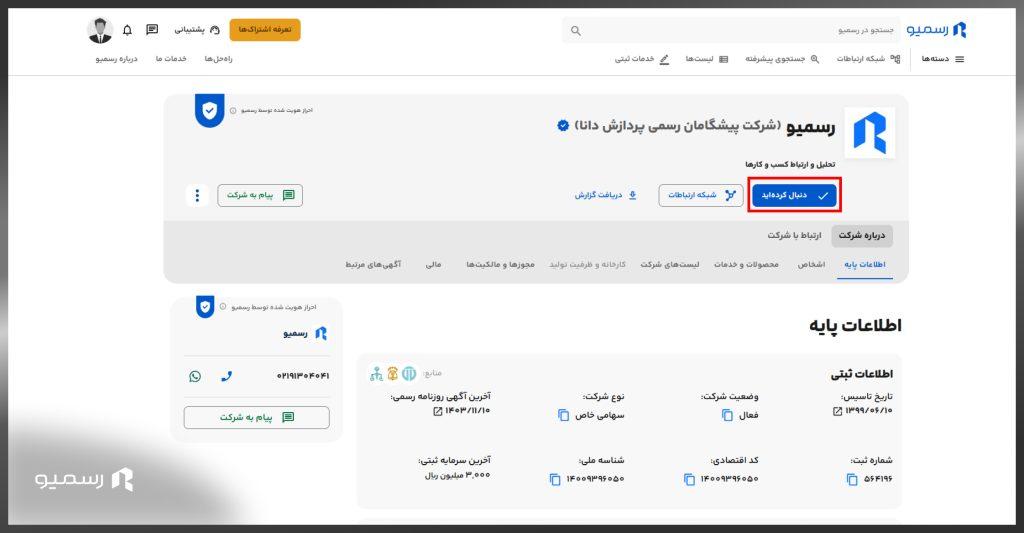Click the رسمیو logo in header
The height and width of the screenshot is (533, 1024).
pos(936,30)
